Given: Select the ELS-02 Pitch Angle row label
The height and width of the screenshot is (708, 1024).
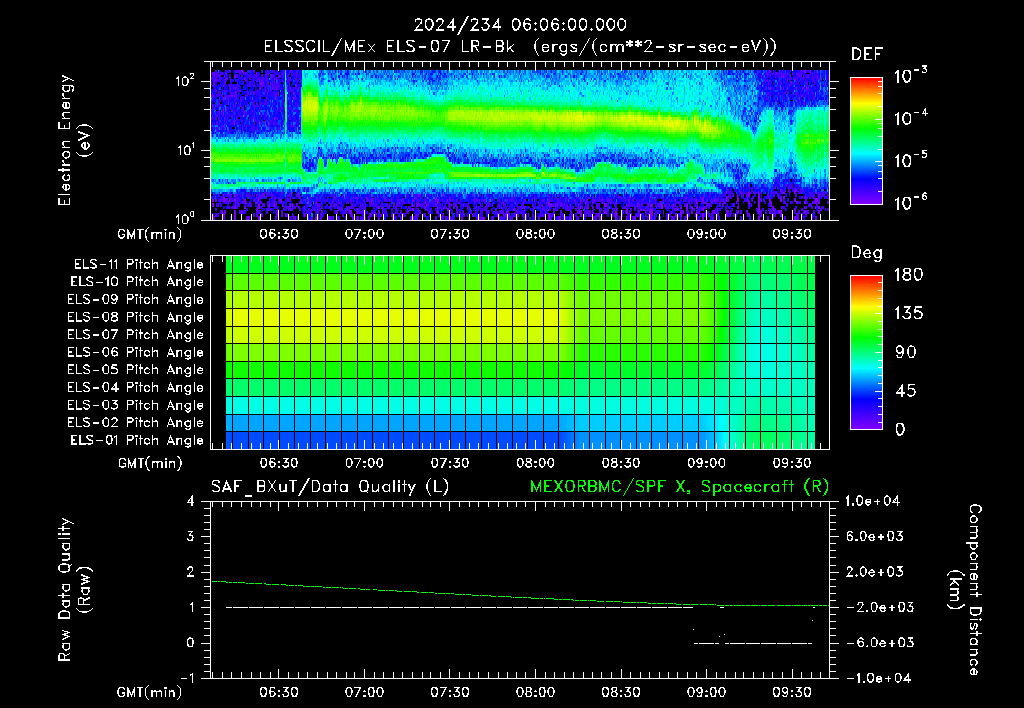Looking at the screenshot, I should [136, 423].
